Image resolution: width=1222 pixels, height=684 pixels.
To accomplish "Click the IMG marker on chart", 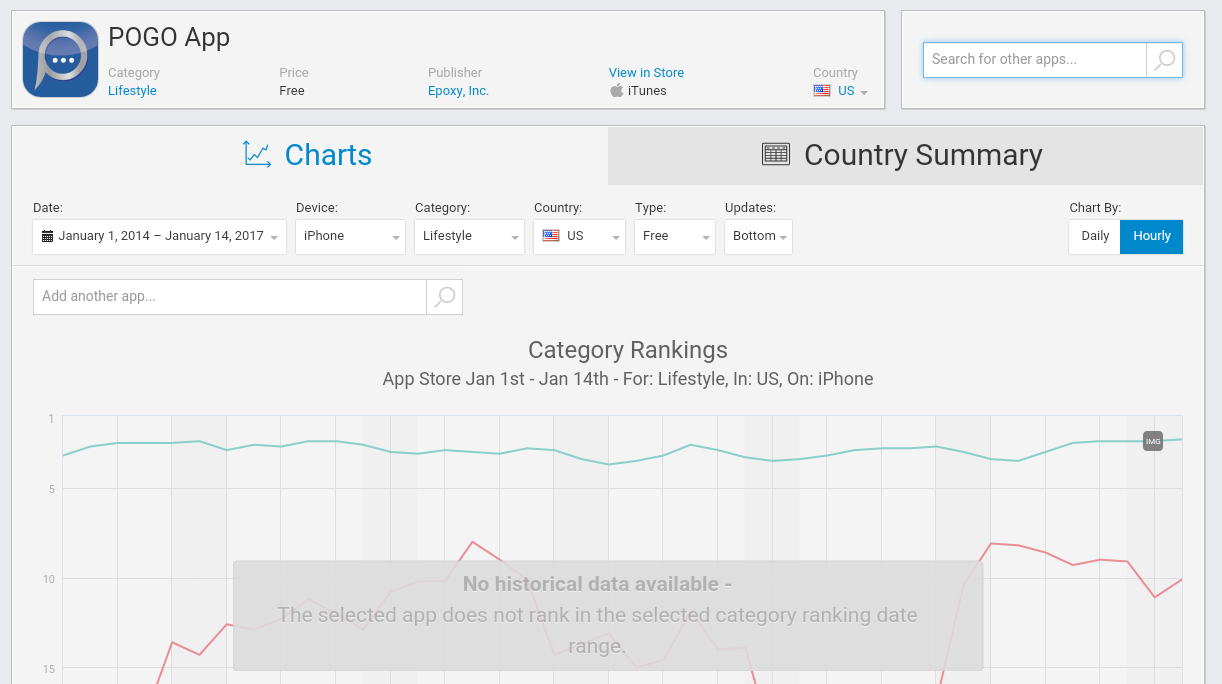I will (1153, 441).
